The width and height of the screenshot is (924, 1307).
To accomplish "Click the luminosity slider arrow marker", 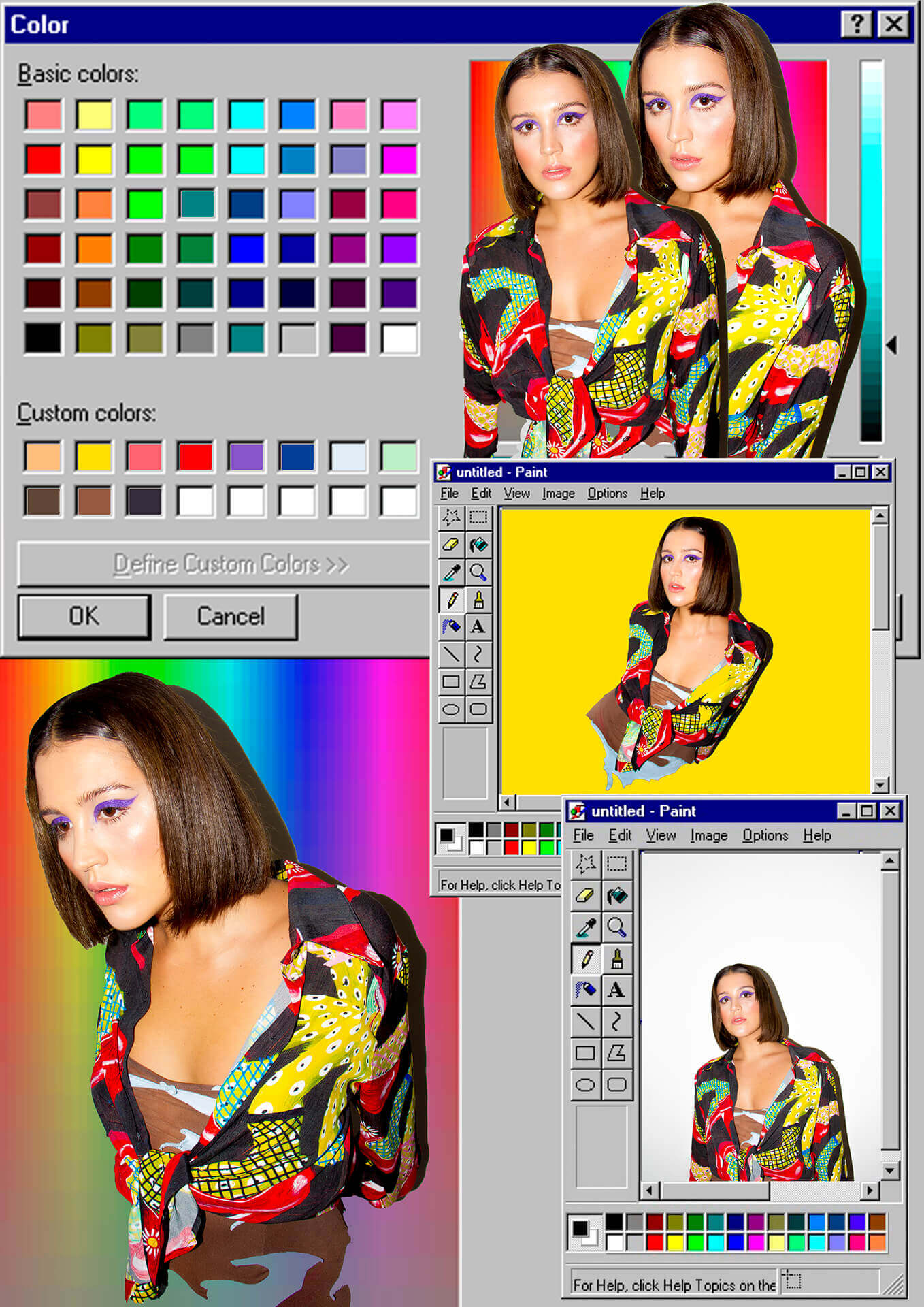I will (x=892, y=344).
